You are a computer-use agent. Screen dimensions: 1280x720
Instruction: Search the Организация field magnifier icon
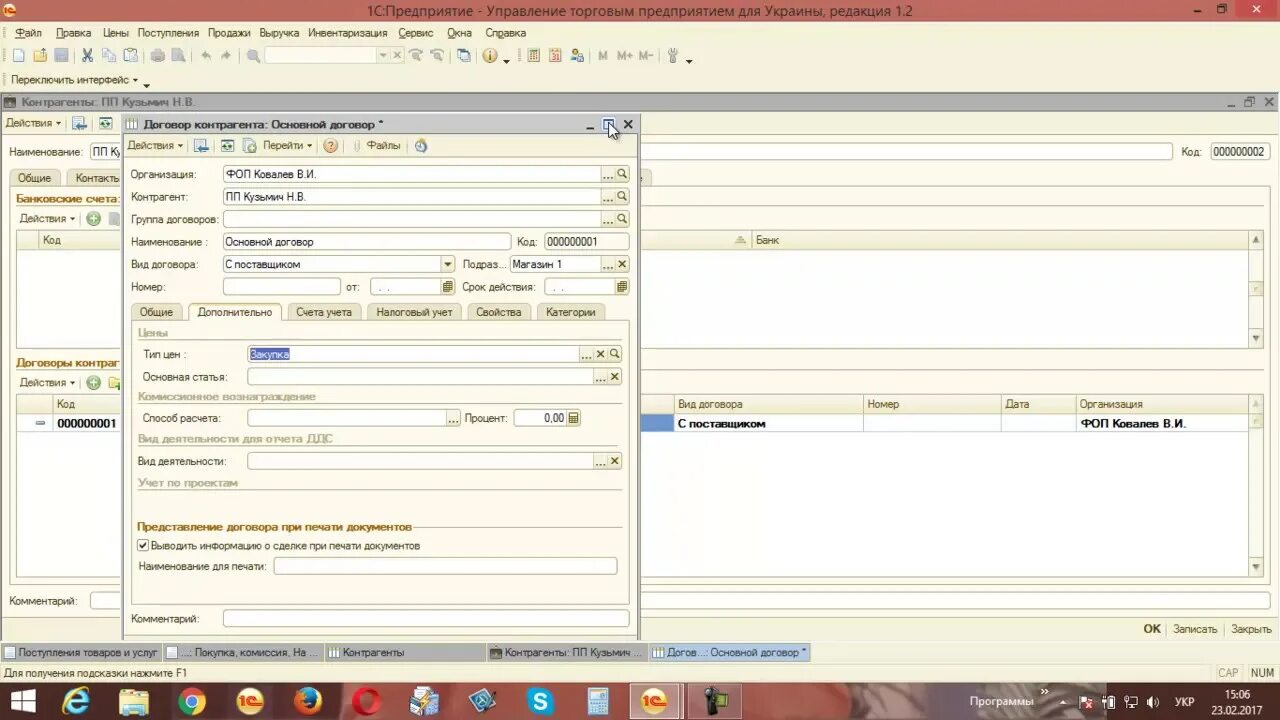(622, 174)
